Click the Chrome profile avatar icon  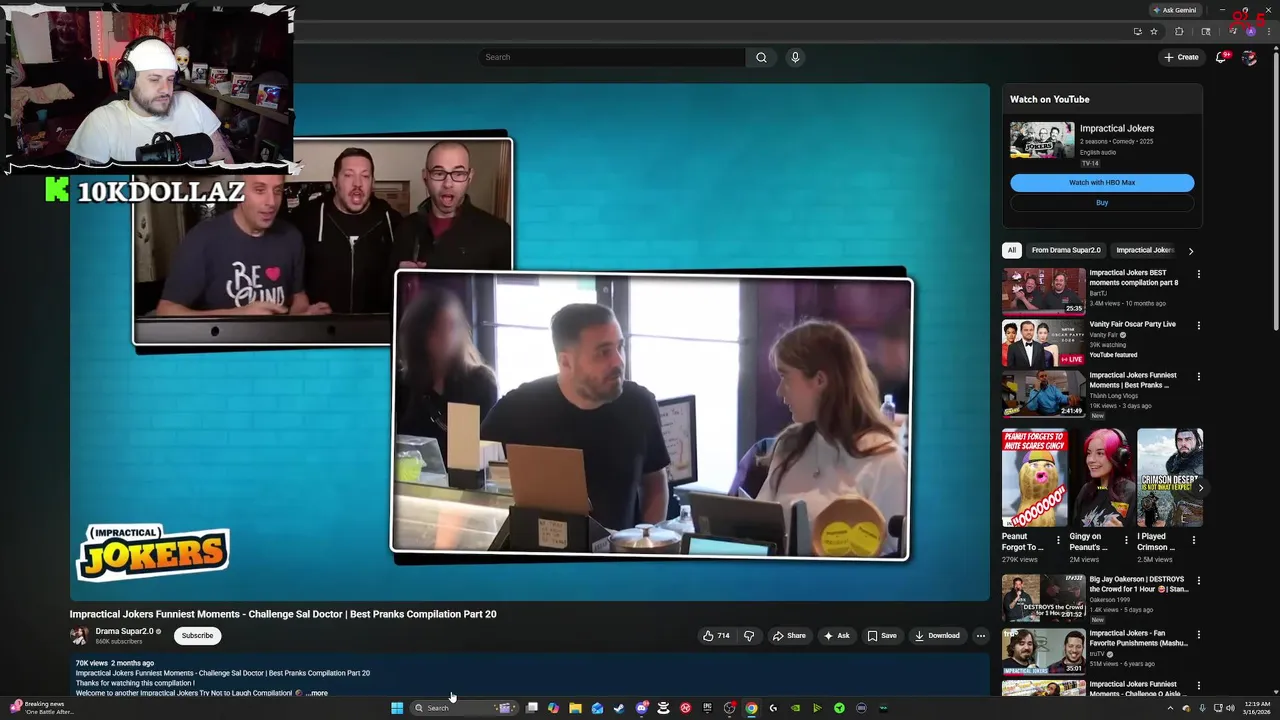tap(1250, 31)
